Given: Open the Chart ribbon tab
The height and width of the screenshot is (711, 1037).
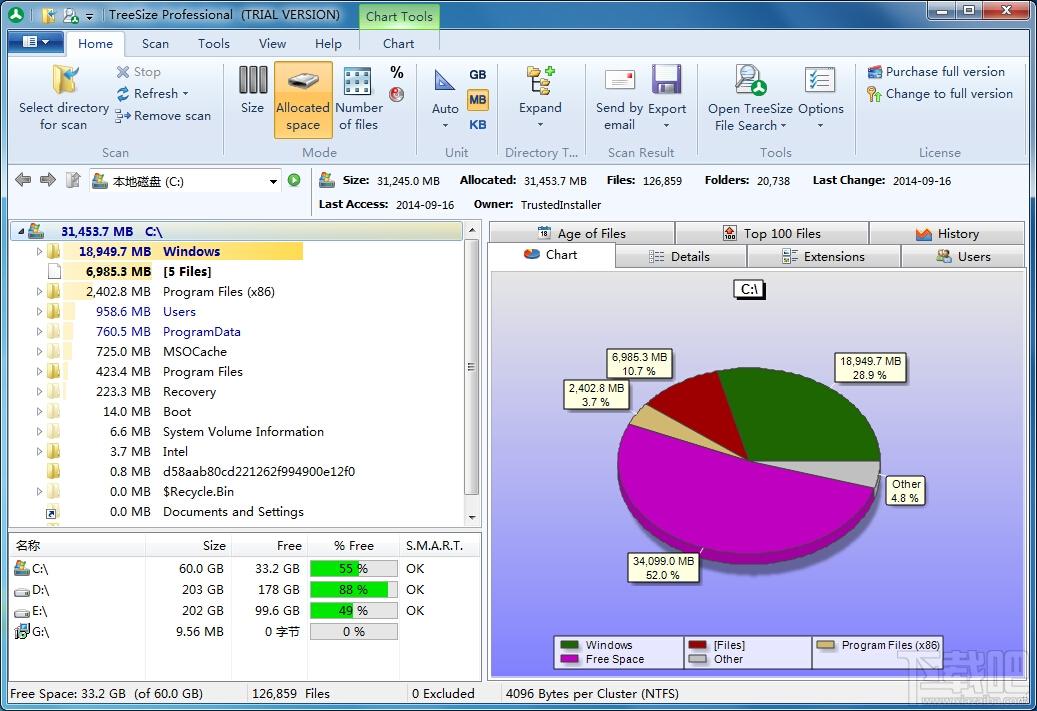Looking at the screenshot, I should point(399,44).
